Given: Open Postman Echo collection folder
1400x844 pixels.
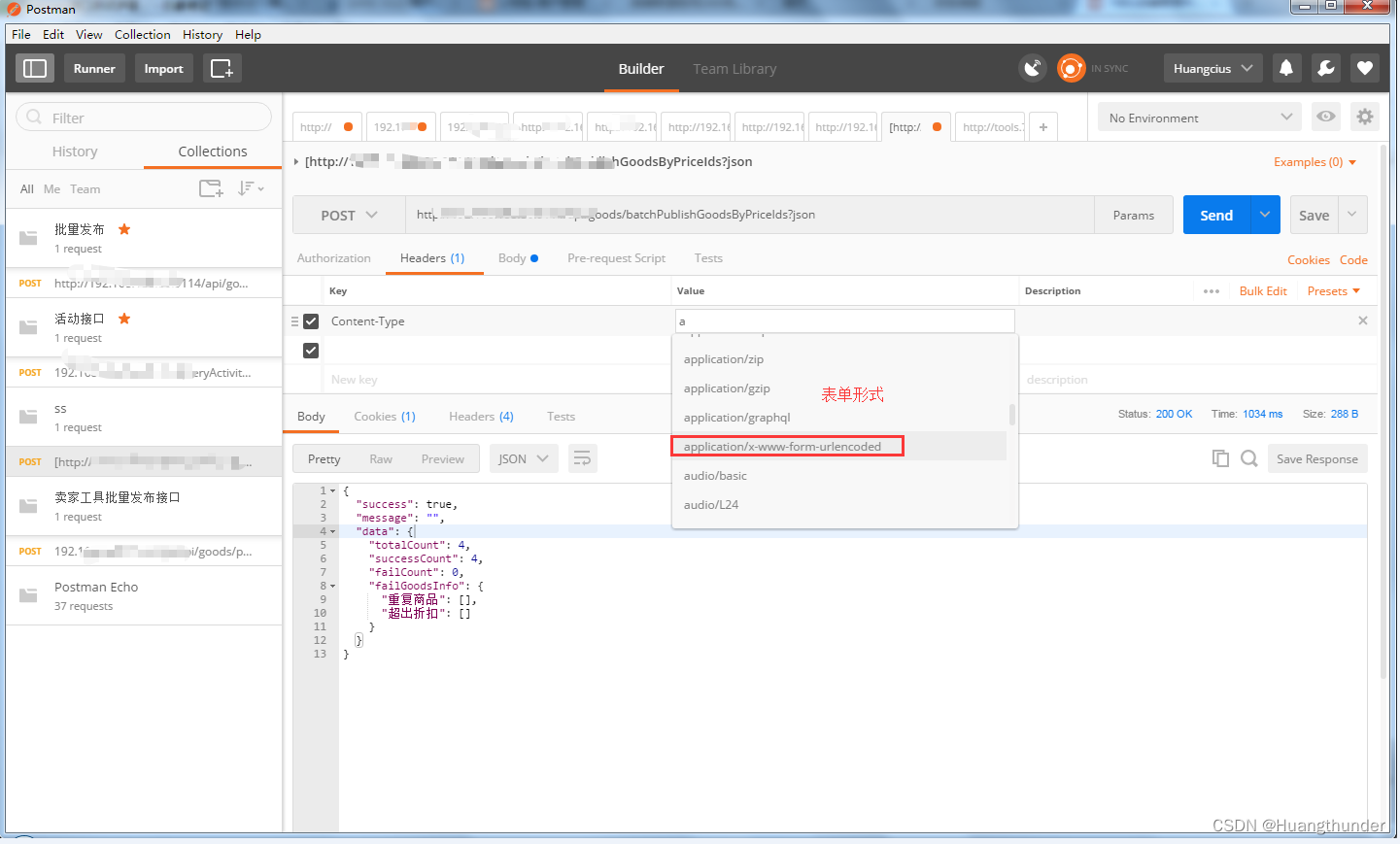Looking at the screenshot, I should [x=28, y=594].
